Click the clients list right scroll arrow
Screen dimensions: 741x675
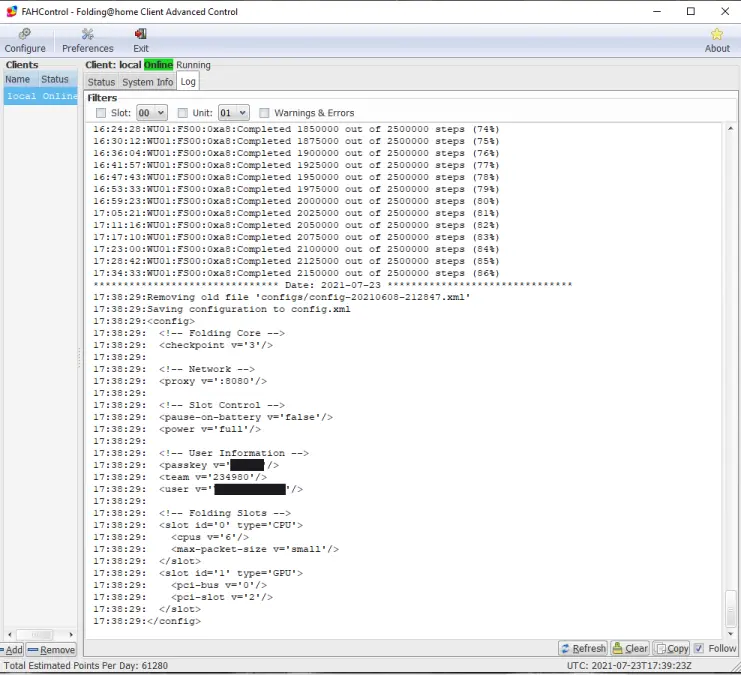click(x=71, y=634)
